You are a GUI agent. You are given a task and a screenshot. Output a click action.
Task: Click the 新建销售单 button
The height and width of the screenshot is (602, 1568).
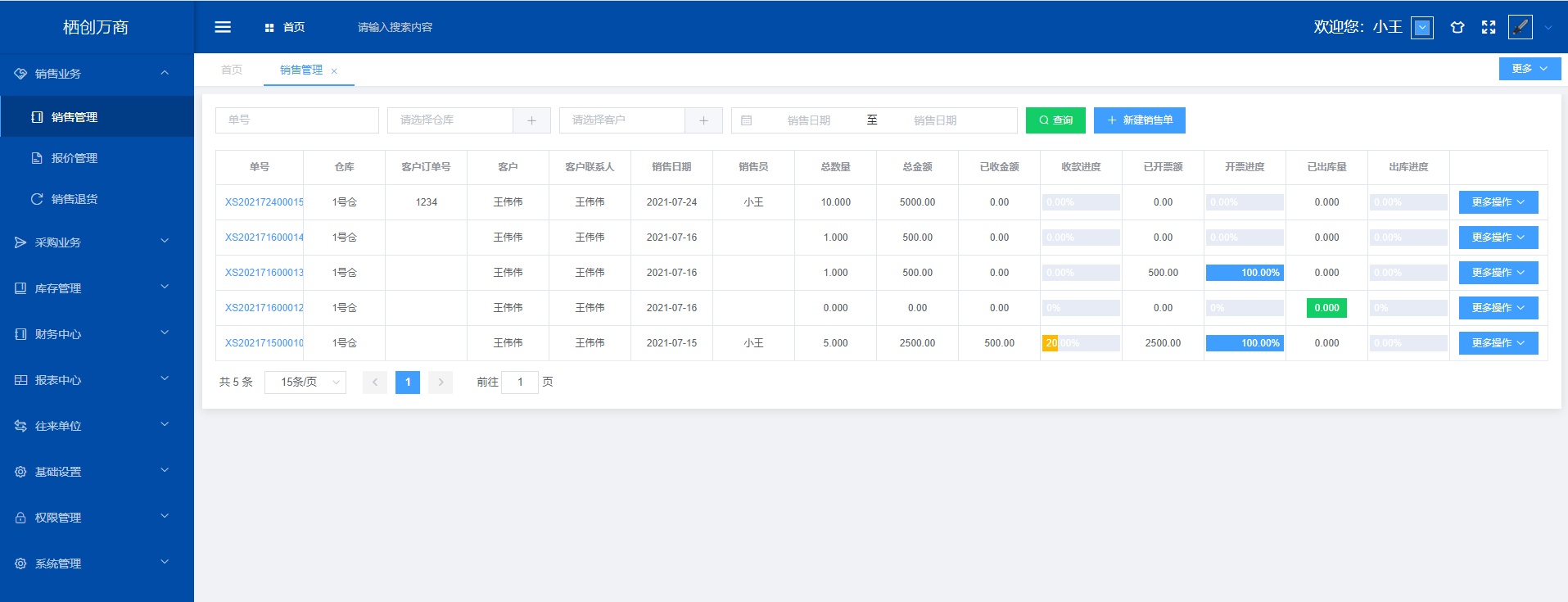1140,120
